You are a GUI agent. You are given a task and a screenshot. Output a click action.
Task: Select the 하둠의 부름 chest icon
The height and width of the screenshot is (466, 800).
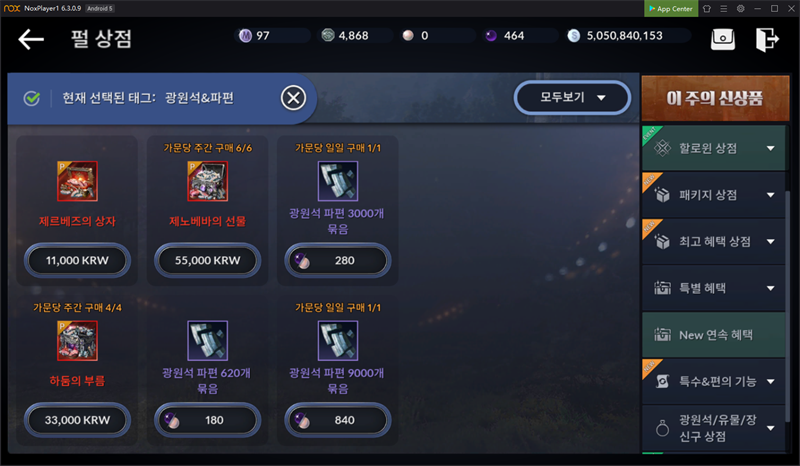[77, 340]
